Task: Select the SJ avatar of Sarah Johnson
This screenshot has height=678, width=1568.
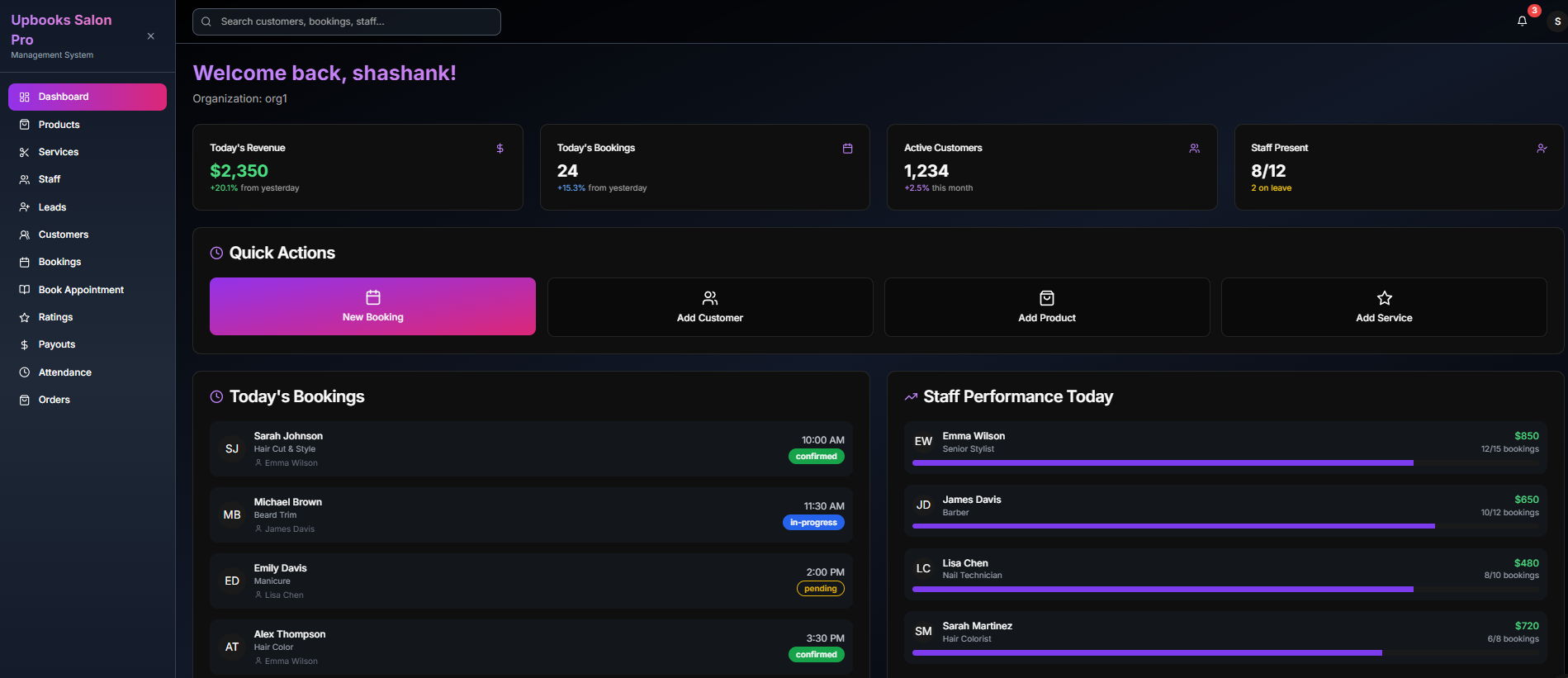Action: point(232,449)
